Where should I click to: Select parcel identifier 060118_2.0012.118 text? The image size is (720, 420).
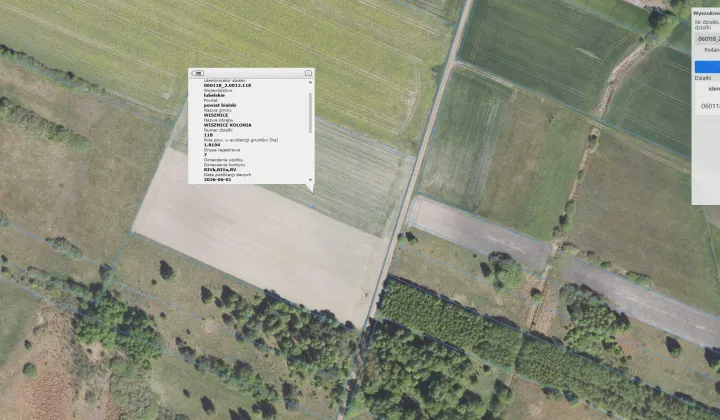[x=227, y=85]
